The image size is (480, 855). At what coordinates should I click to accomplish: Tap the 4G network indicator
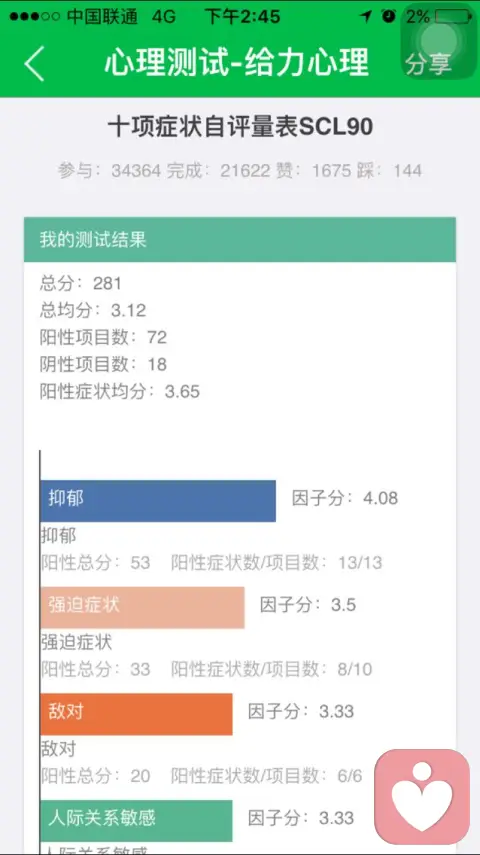[164, 17]
